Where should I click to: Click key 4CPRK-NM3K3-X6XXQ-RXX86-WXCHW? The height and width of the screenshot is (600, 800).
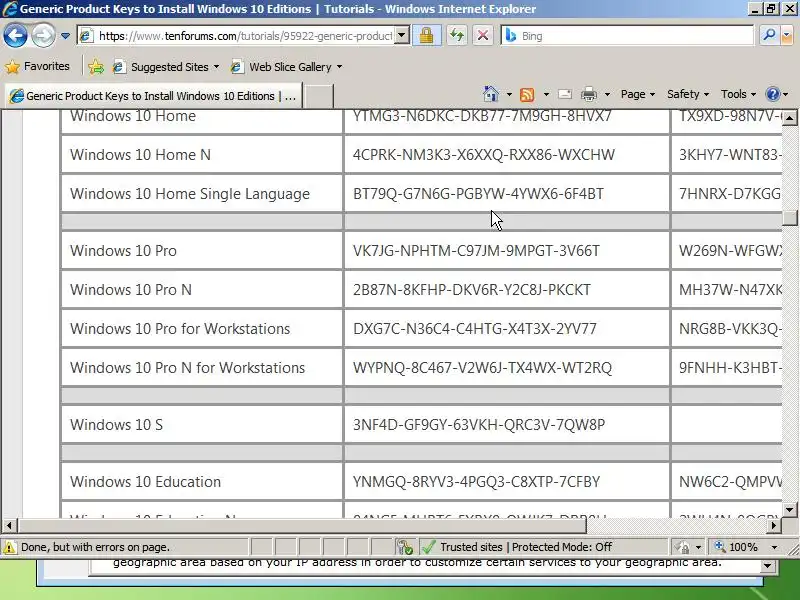484,155
